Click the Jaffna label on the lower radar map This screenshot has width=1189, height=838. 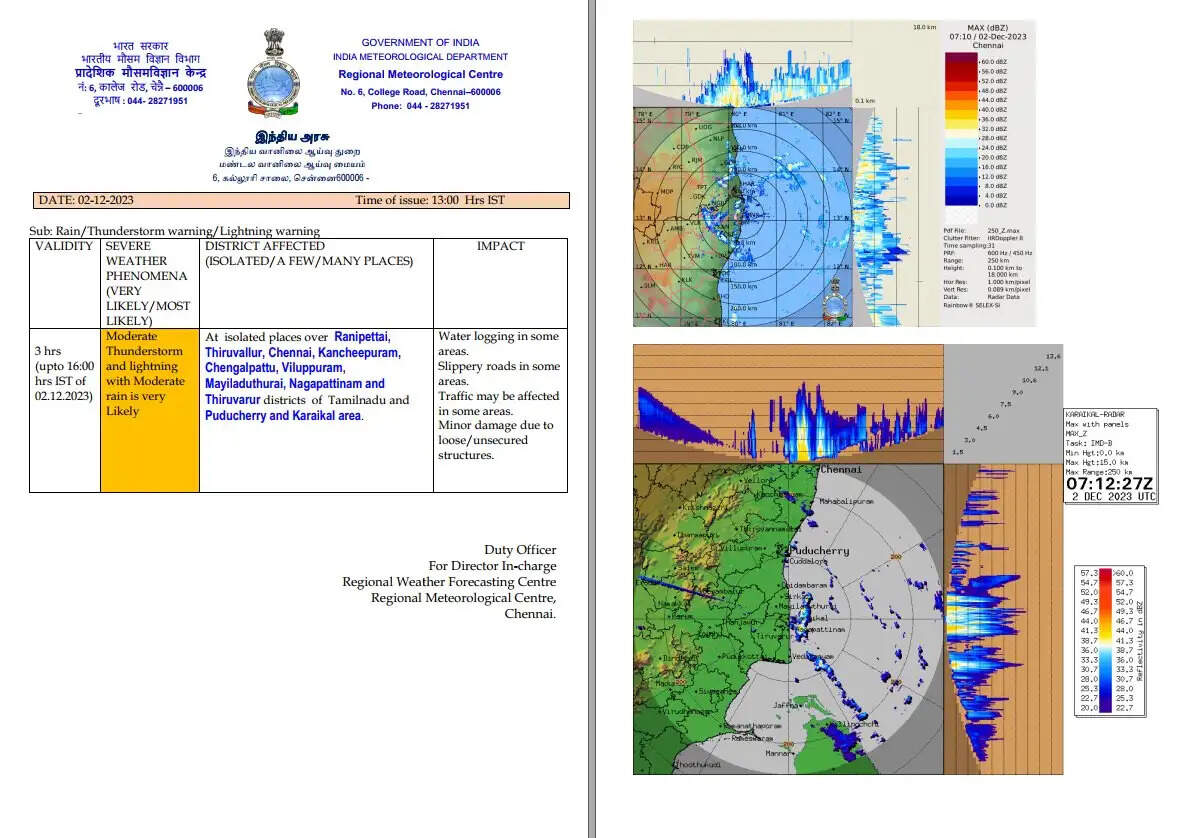click(786, 705)
